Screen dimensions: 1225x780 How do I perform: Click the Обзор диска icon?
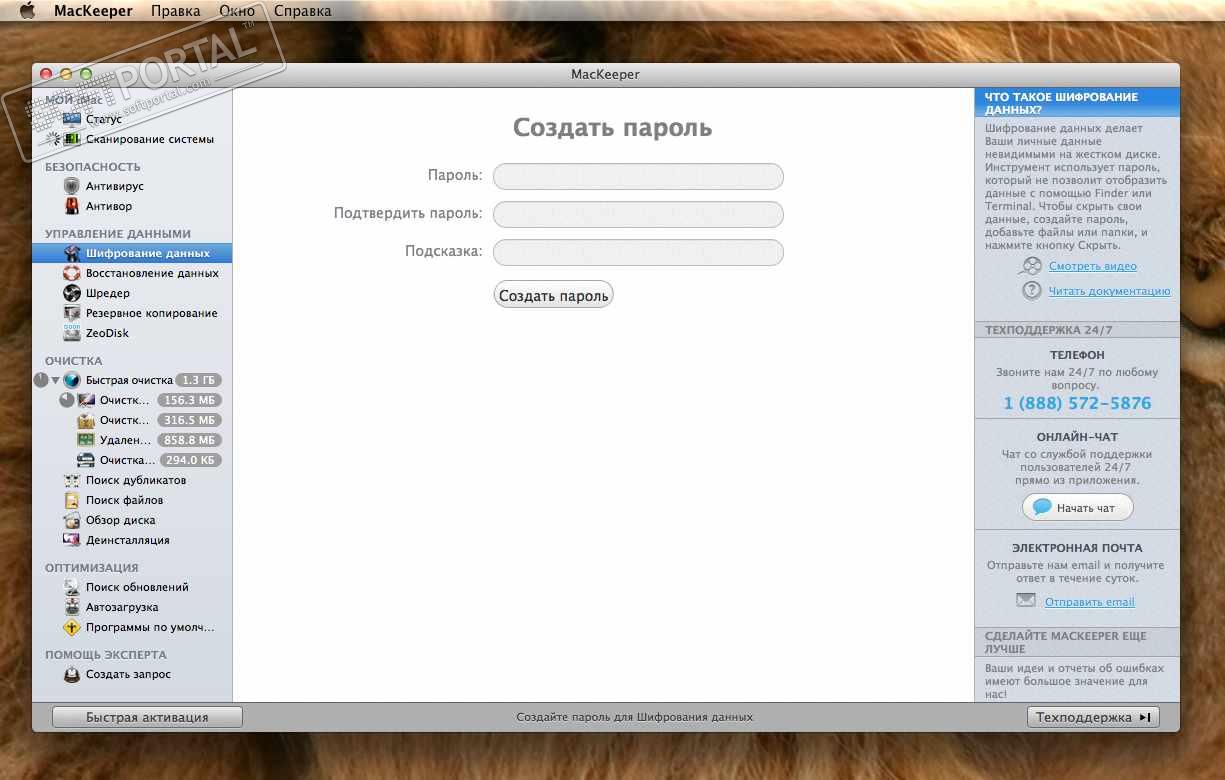pos(72,520)
